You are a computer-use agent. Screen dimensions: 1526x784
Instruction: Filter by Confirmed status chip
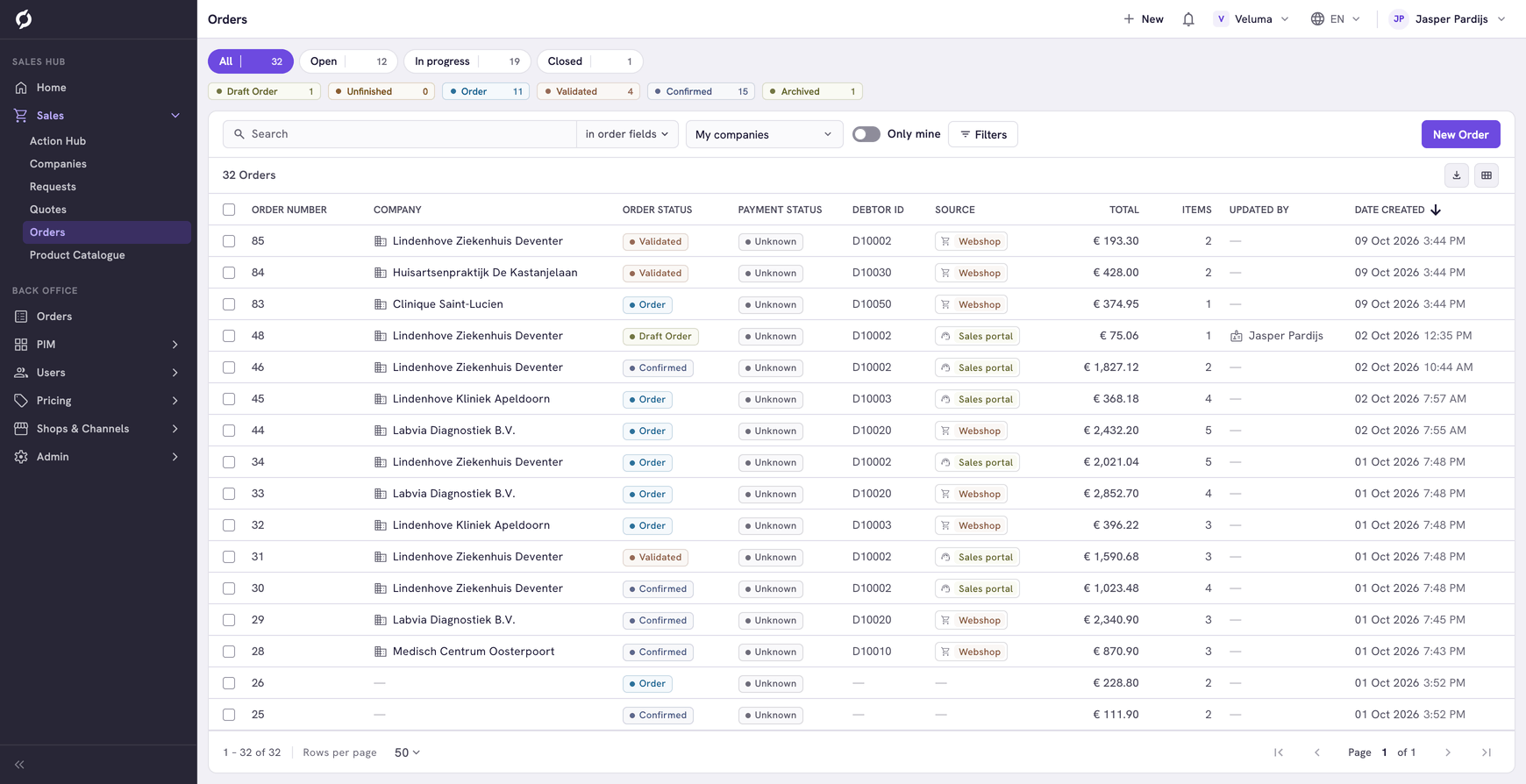click(x=700, y=91)
